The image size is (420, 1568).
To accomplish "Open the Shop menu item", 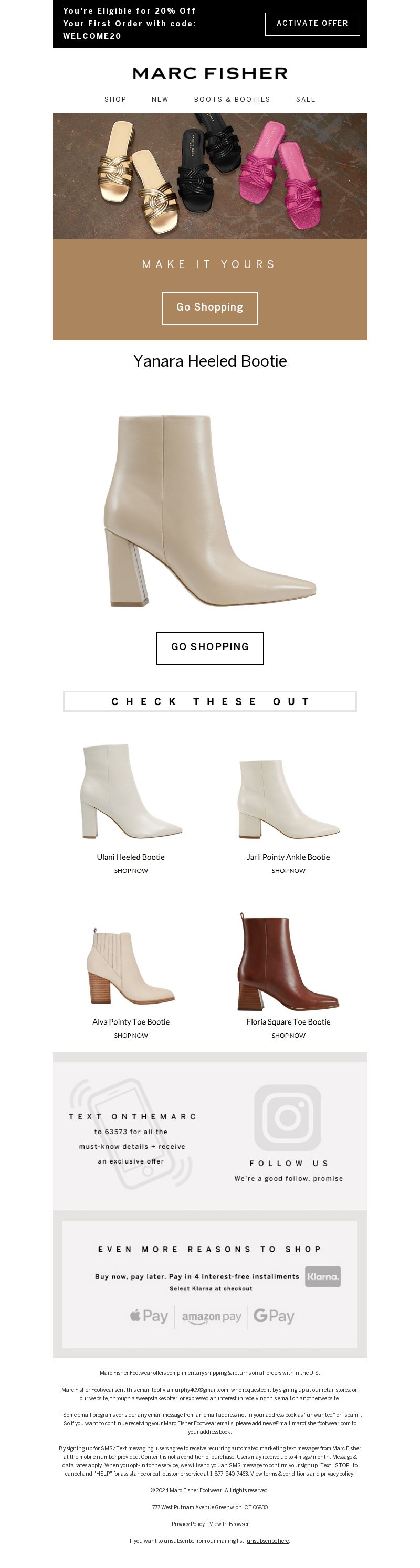I will pos(115,99).
